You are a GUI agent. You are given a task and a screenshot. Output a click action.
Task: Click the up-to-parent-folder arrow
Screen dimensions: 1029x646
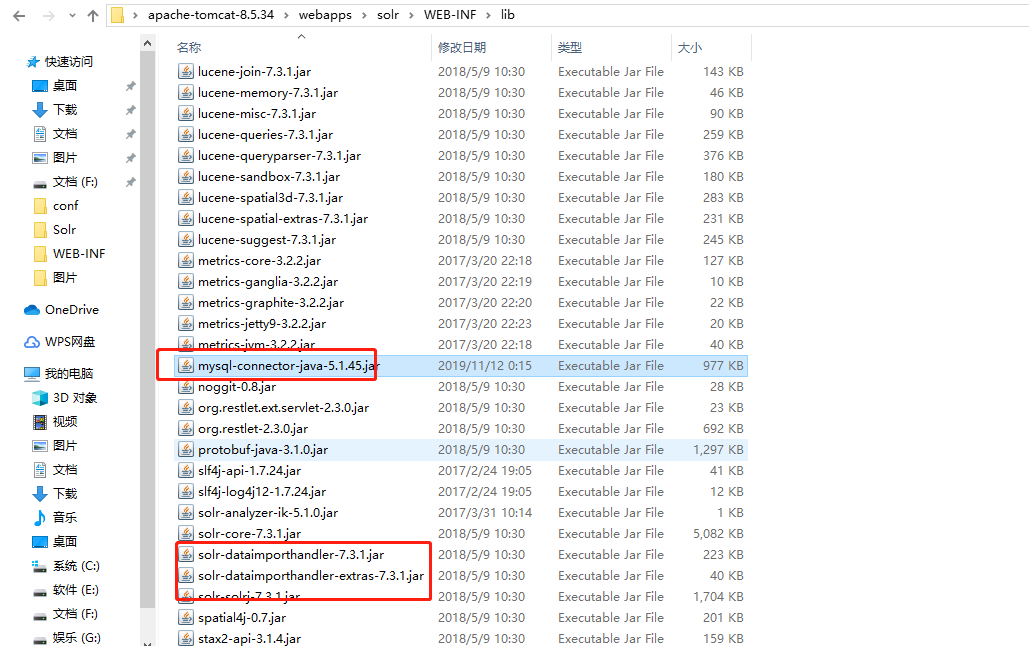click(x=92, y=15)
